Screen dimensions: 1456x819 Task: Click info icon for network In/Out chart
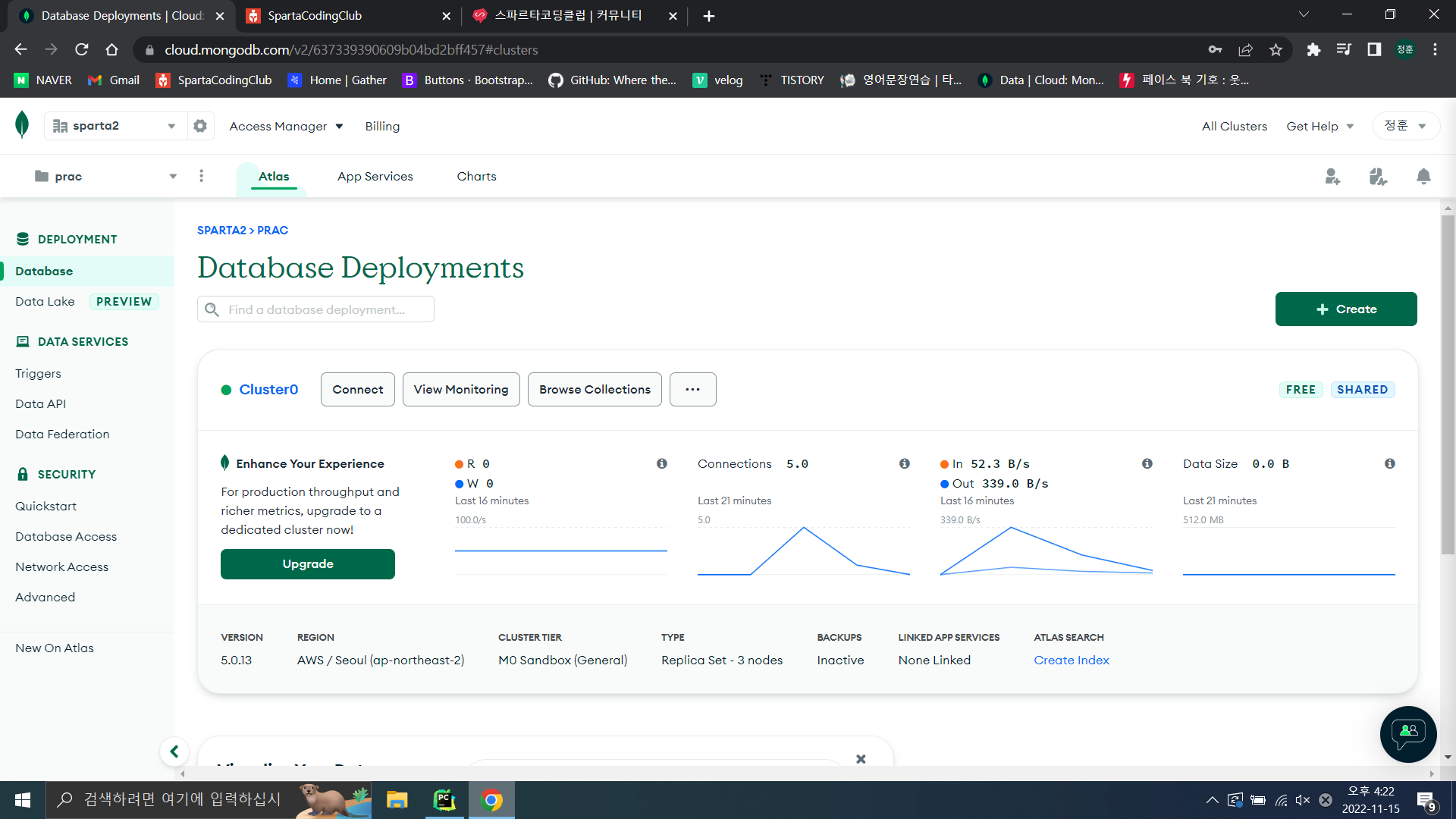[x=1147, y=463]
